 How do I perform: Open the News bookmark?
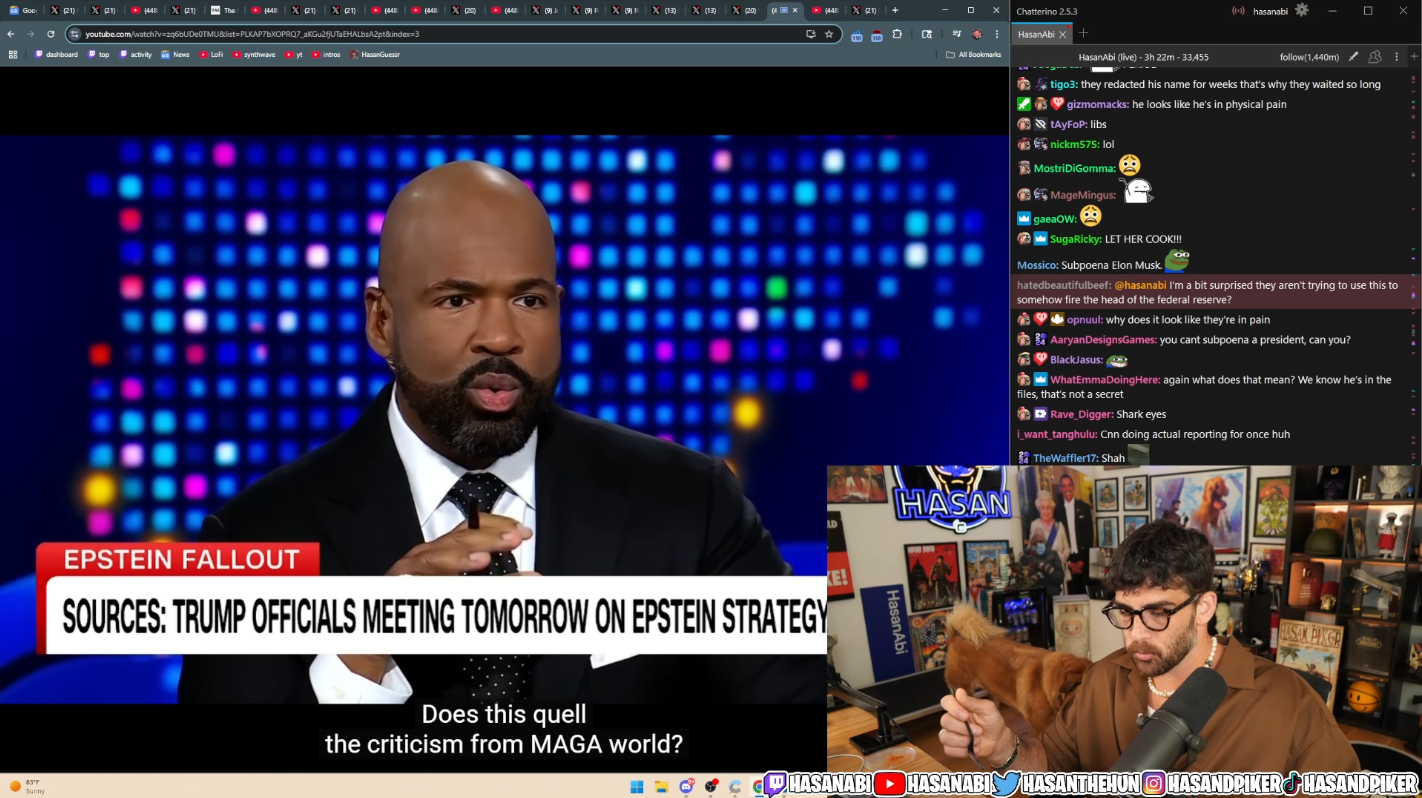175,55
